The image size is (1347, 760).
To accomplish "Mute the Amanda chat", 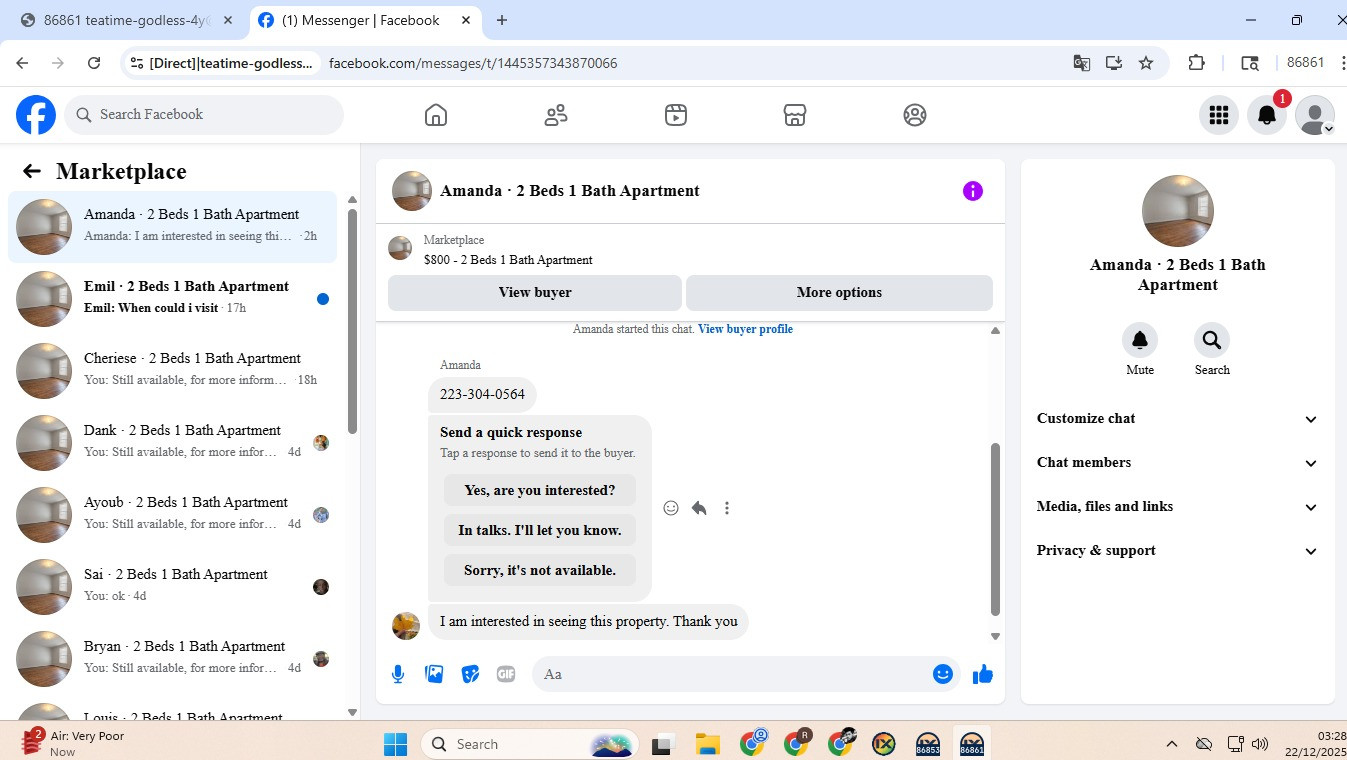I will pos(1140,340).
